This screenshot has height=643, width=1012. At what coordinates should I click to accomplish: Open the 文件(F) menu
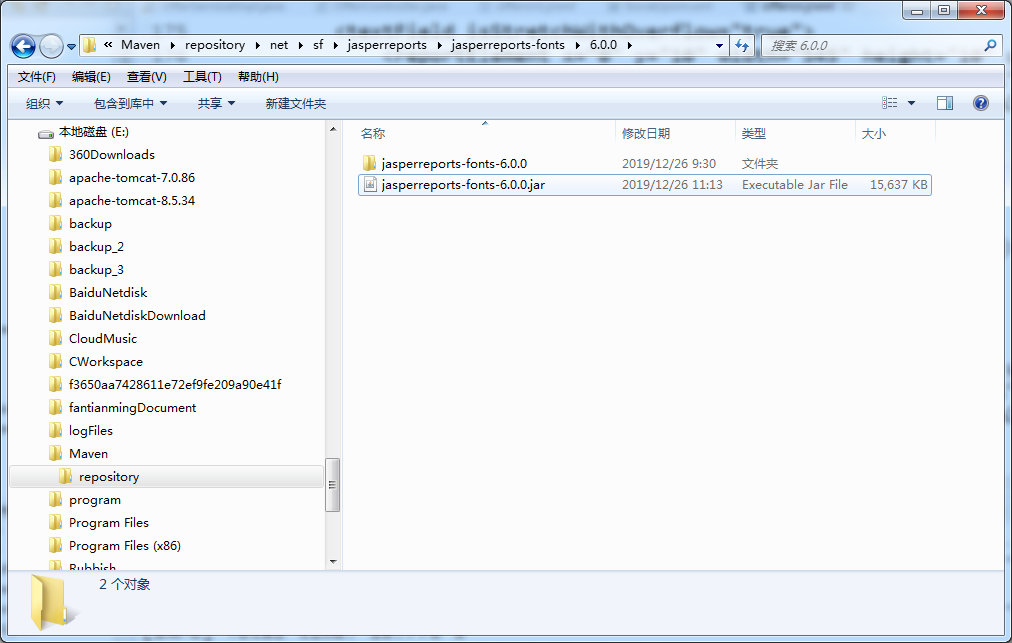point(36,77)
